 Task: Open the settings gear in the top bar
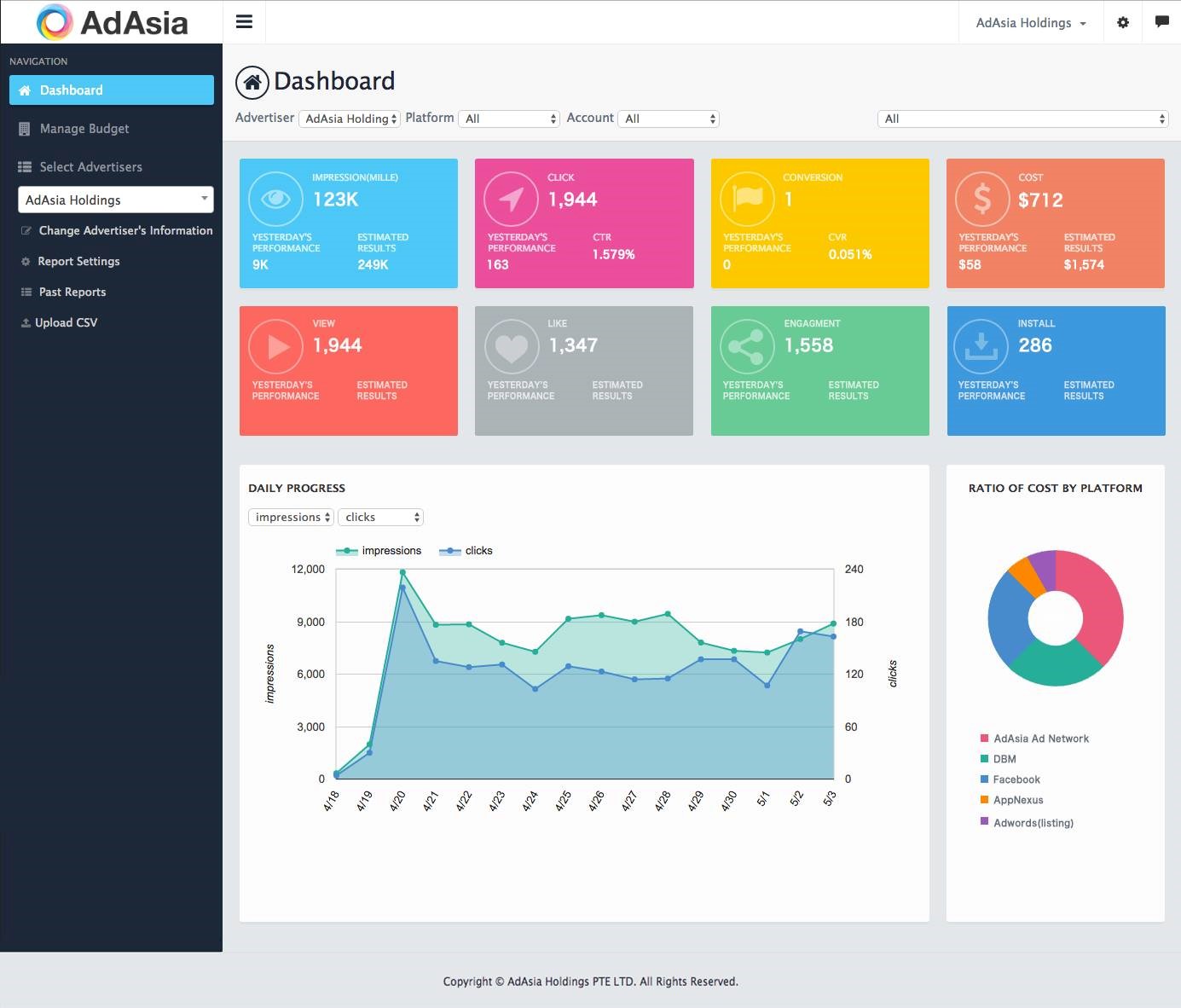tap(1122, 22)
